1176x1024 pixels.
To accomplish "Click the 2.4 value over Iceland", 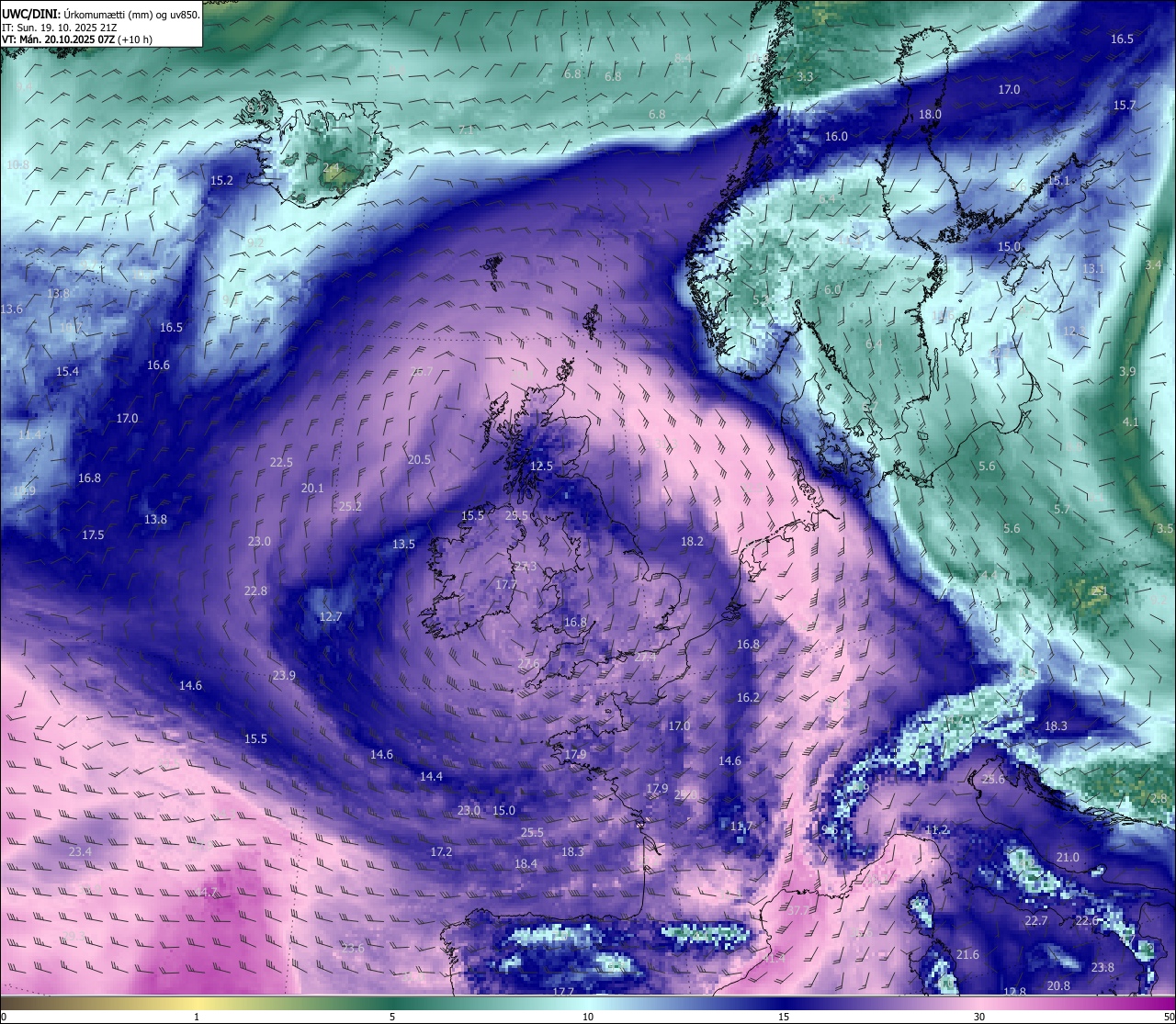I will click(x=331, y=168).
